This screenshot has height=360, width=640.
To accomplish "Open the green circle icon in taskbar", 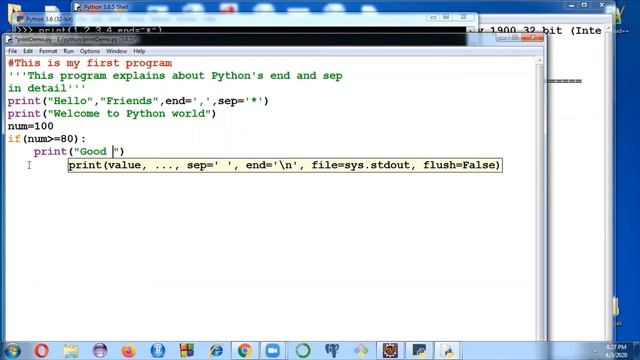I will (303, 351).
